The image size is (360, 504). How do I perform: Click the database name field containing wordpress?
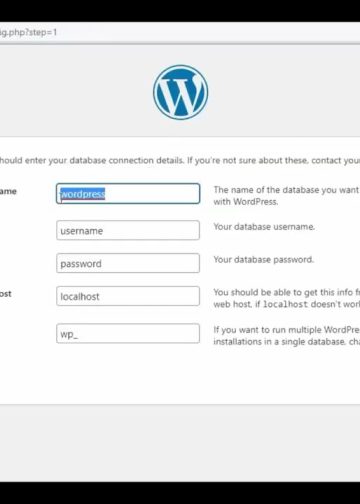(x=128, y=193)
